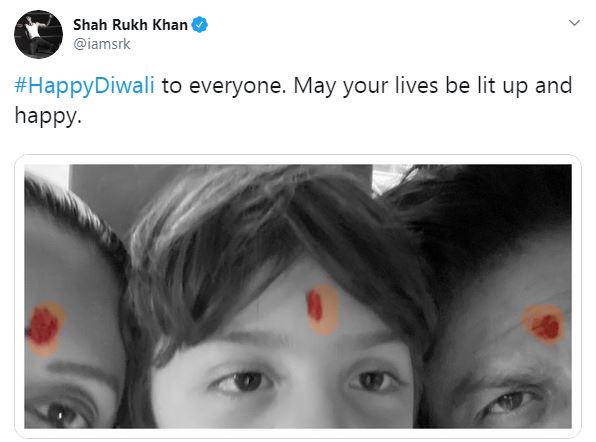The height and width of the screenshot is (442, 596).
Task: Click the child's left eye in the photo
Action: tap(245, 381)
